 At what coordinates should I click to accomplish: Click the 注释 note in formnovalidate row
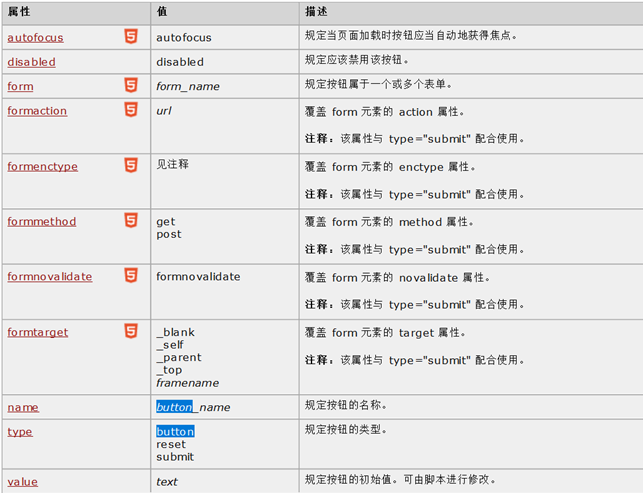tap(415, 304)
